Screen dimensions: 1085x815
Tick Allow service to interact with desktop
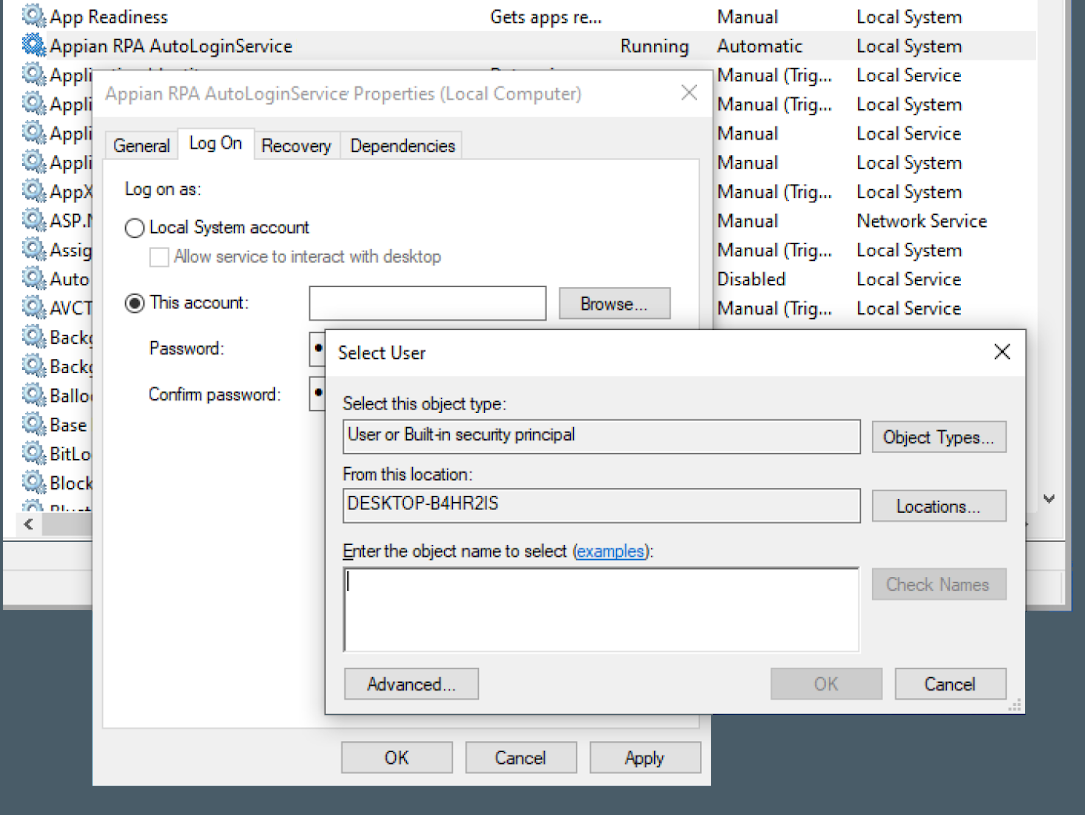(x=159, y=257)
